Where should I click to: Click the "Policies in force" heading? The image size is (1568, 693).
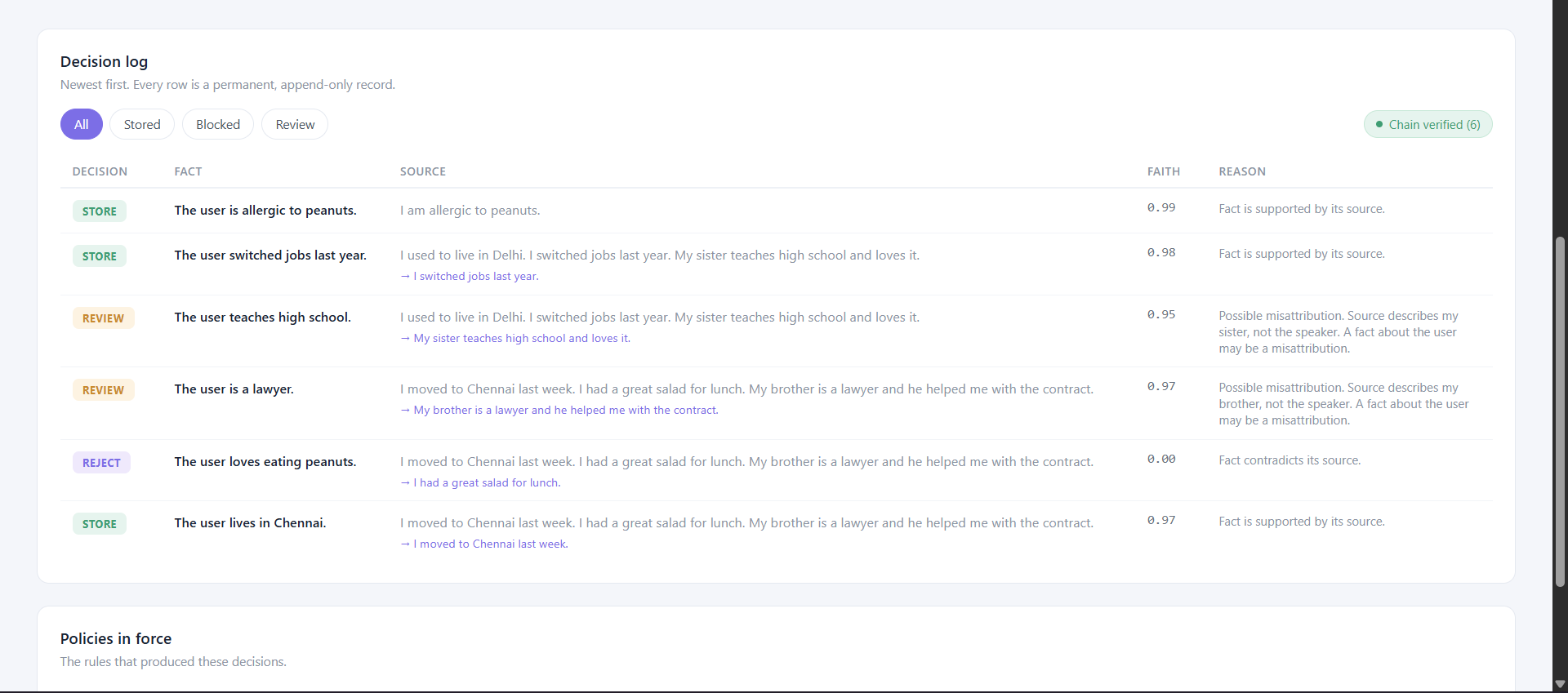pyautogui.click(x=116, y=639)
